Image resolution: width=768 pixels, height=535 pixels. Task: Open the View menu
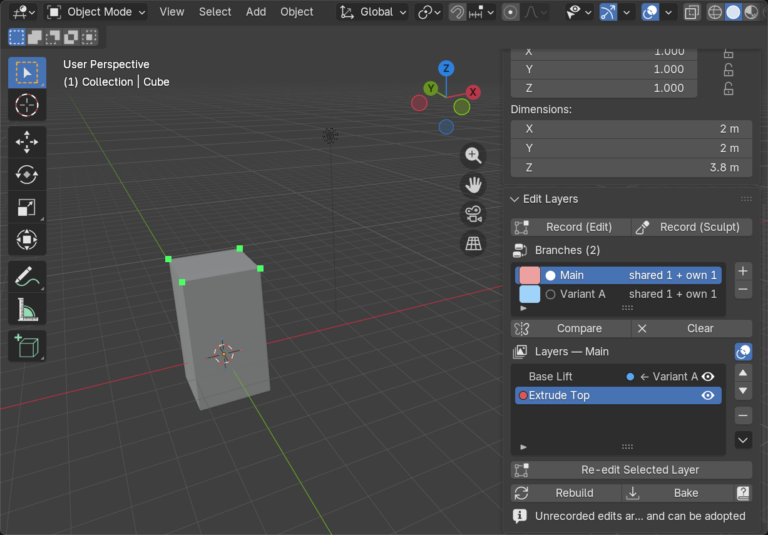coord(172,12)
